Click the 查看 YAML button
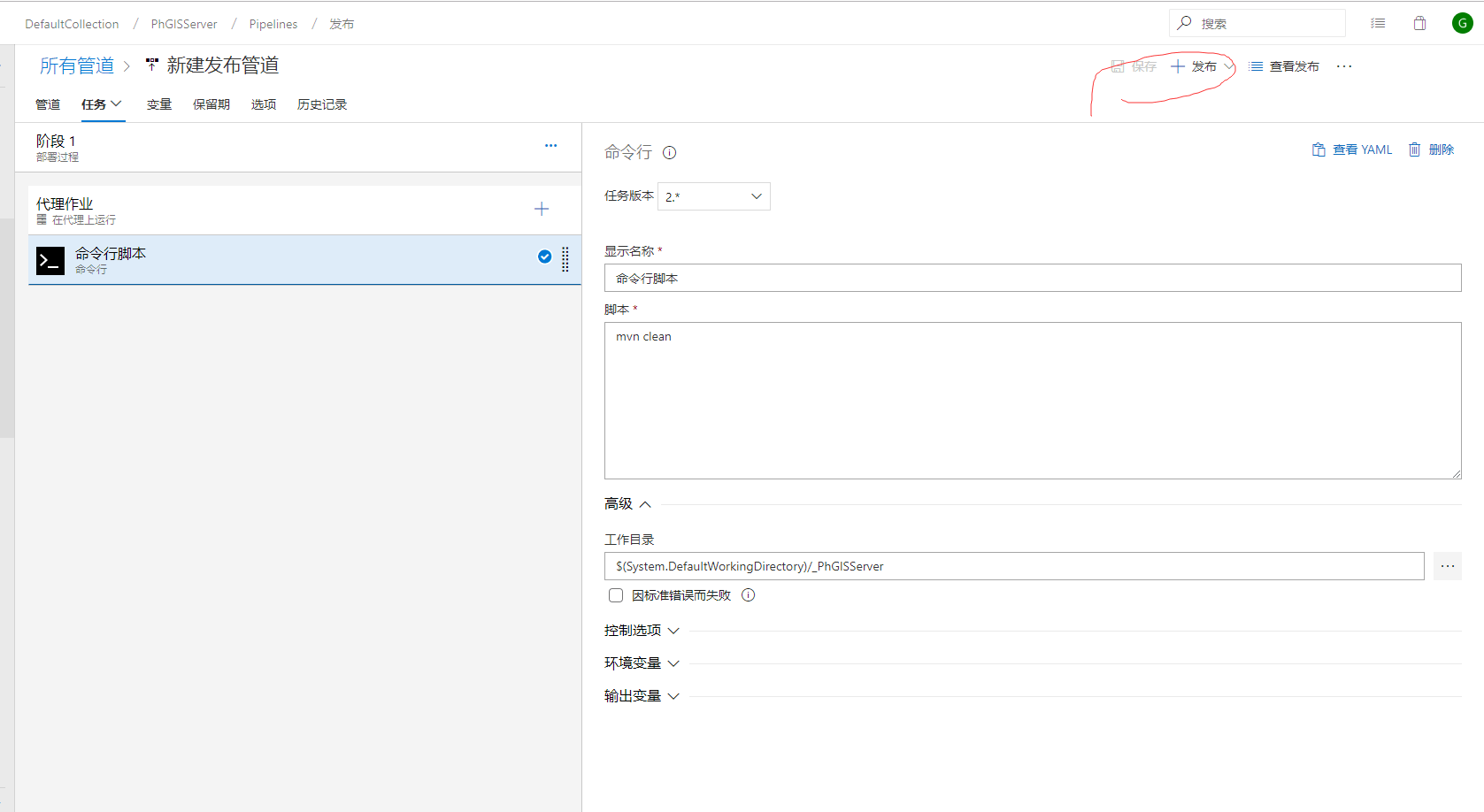The width and height of the screenshot is (1484, 812). coord(1352,149)
